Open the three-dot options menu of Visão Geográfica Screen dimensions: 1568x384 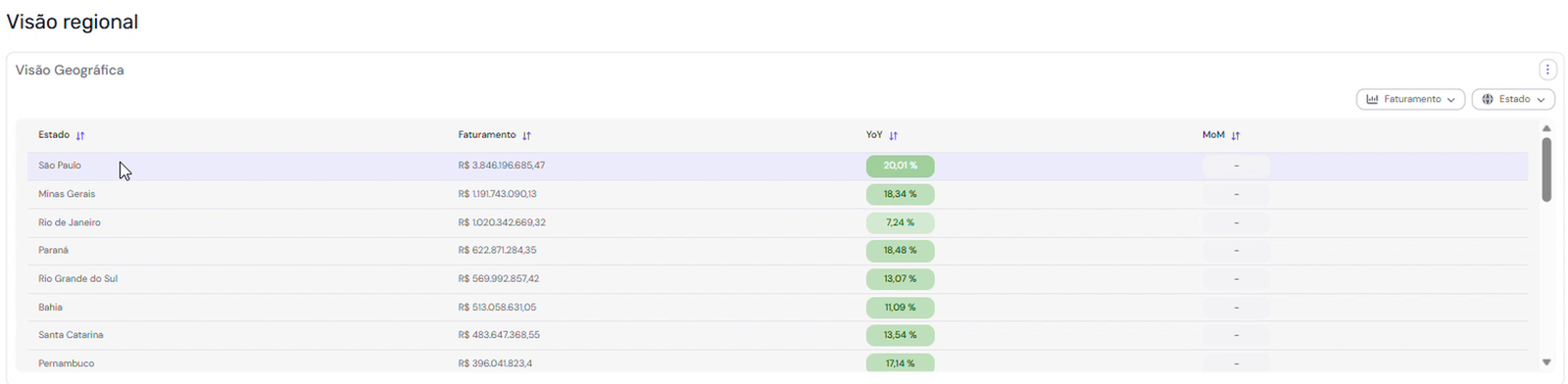[1547, 70]
